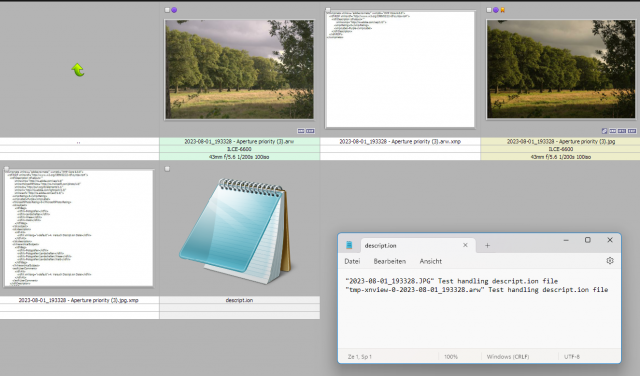The height and width of the screenshot is (376, 640).
Task: Click metadata badge icons below .arw thumbnail
Action: [x=306, y=131]
